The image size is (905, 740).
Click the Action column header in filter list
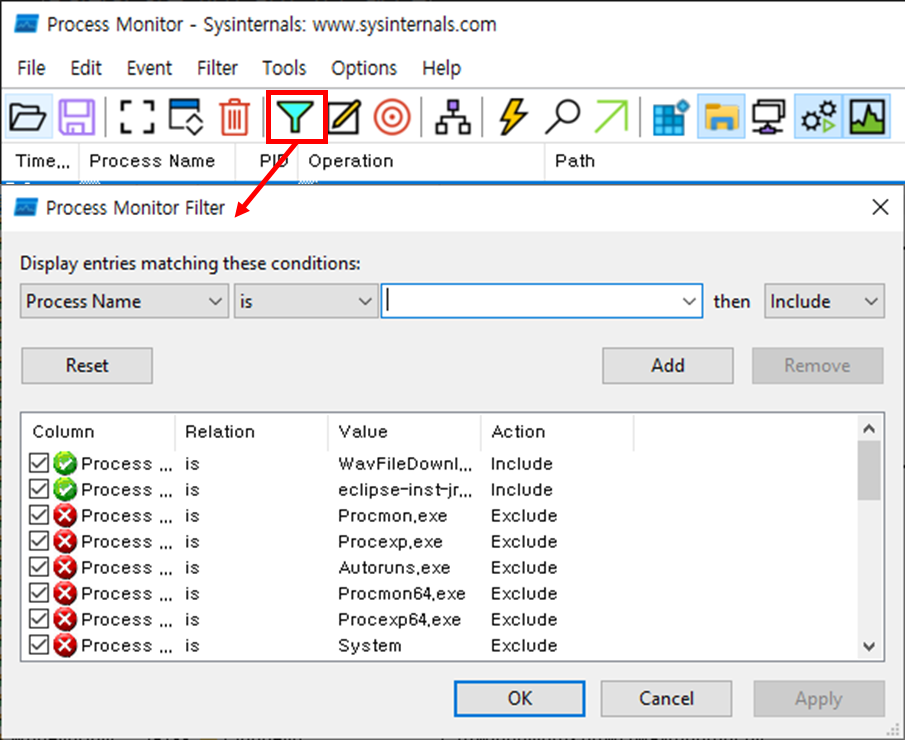(x=557, y=432)
